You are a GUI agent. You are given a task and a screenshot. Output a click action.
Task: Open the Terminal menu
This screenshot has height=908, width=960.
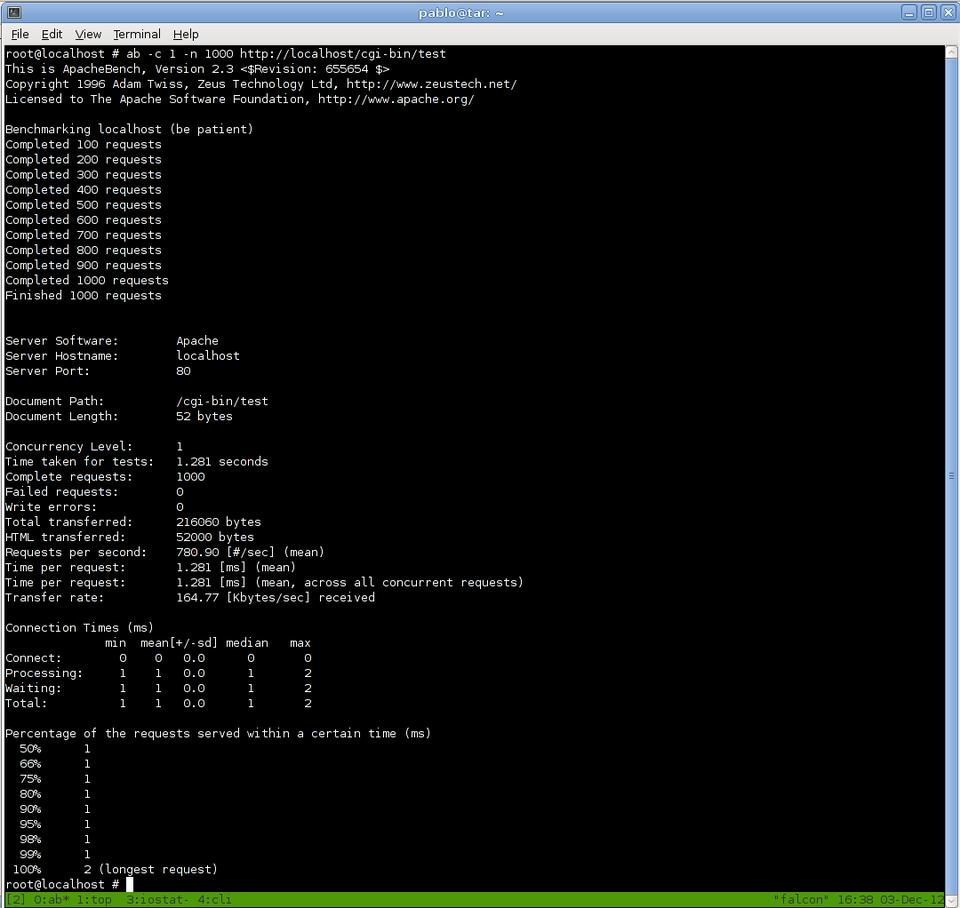point(137,34)
